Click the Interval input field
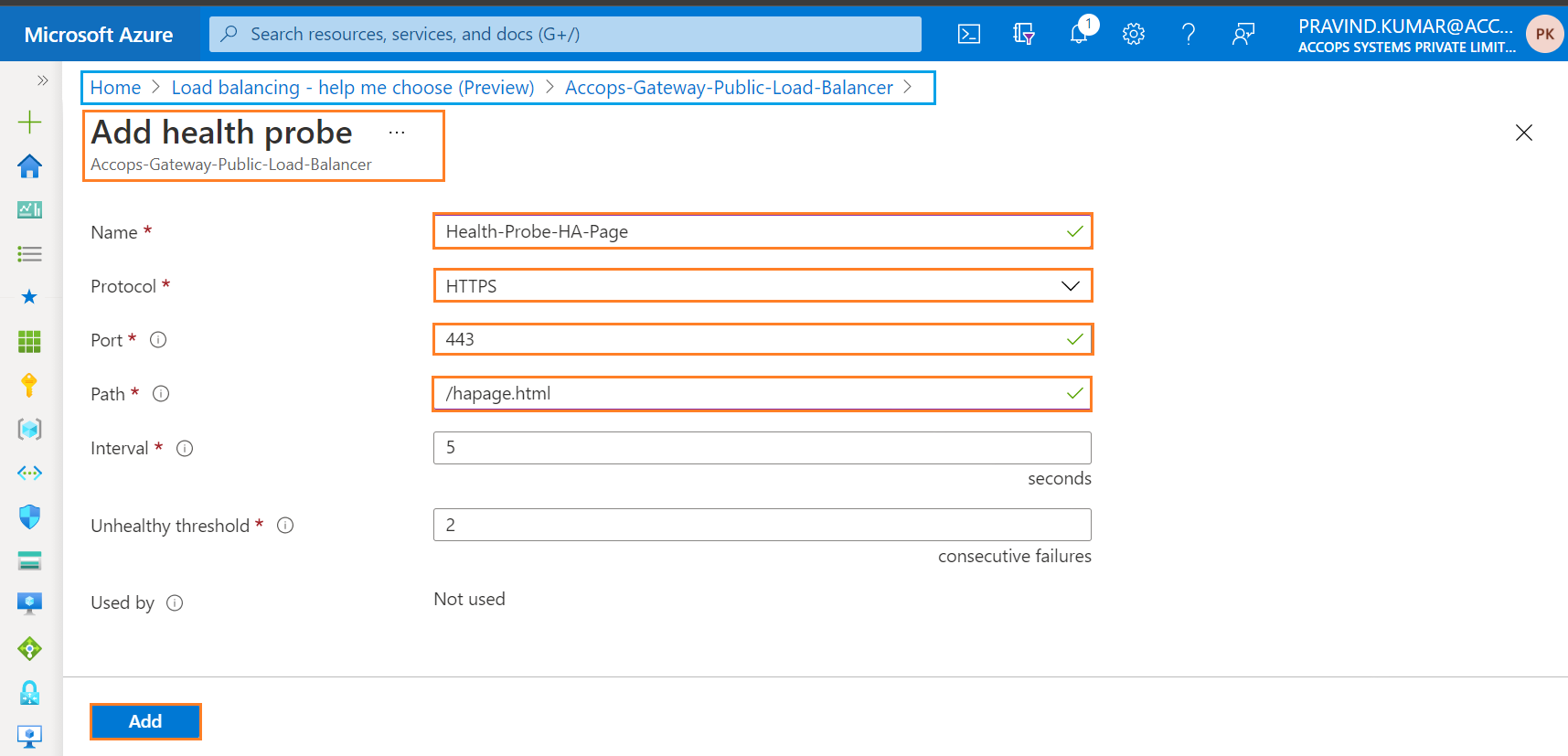 (763, 448)
